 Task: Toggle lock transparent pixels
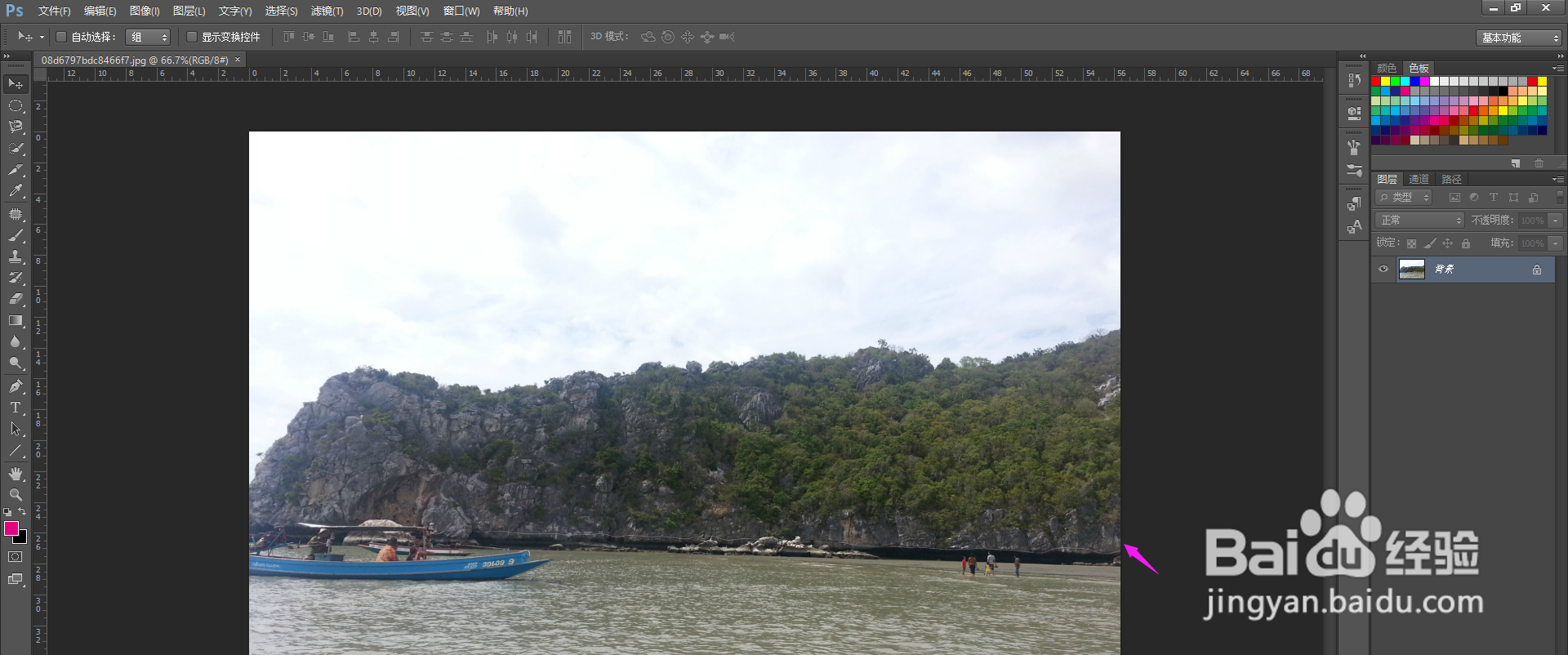[1411, 243]
